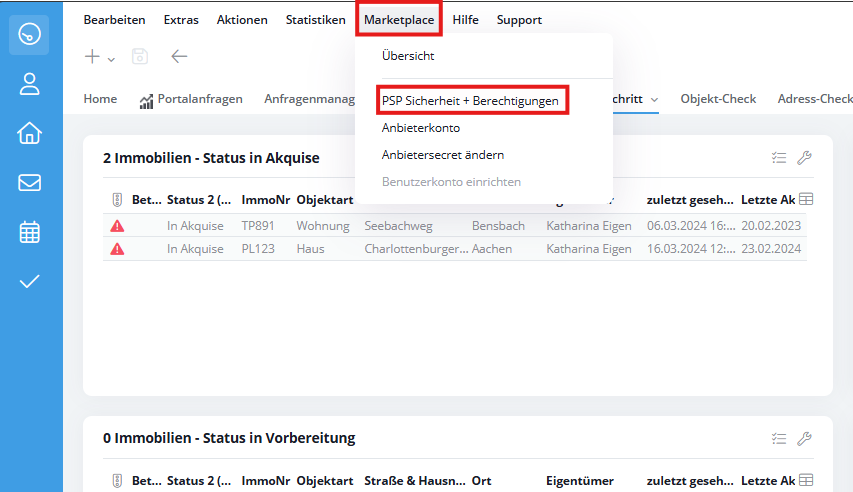853x492 pixels.
Task: Click the wrench icon of Akquise widget
Action: (803, 158)
